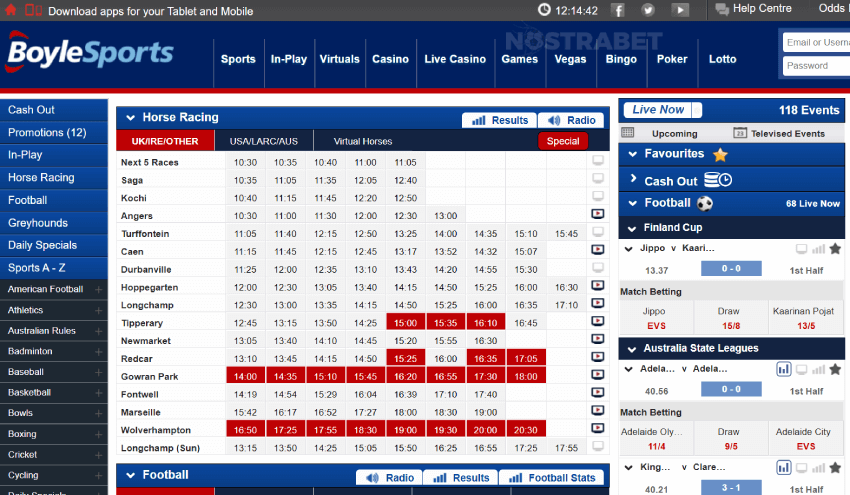Switch to the USA/LARC/AUS tab

263,141
